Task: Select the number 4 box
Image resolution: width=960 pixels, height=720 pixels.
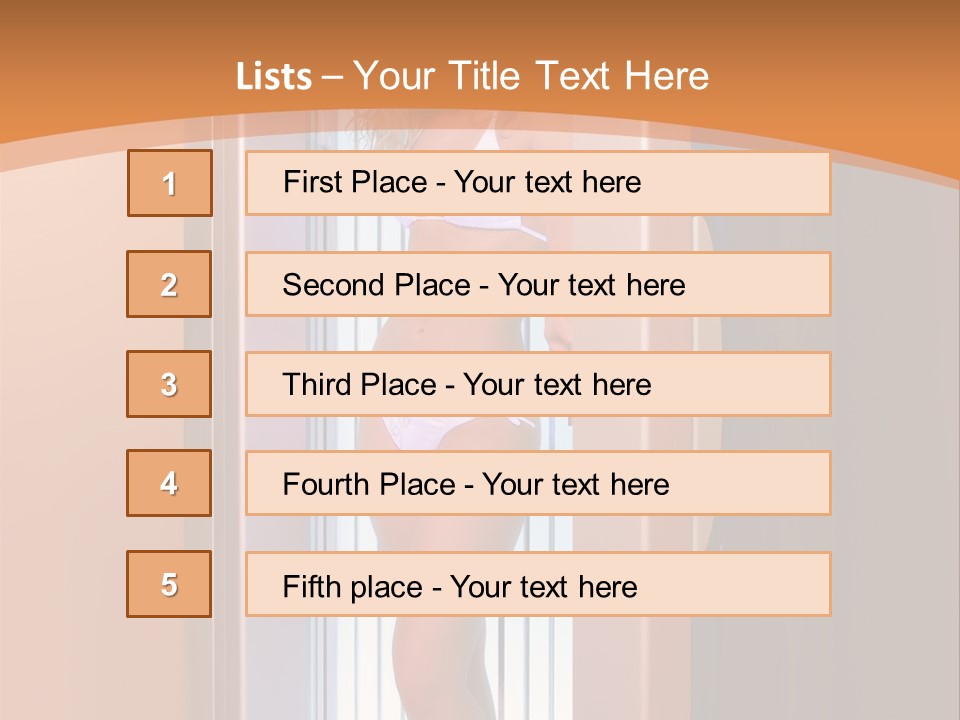Action: (169, 483)
